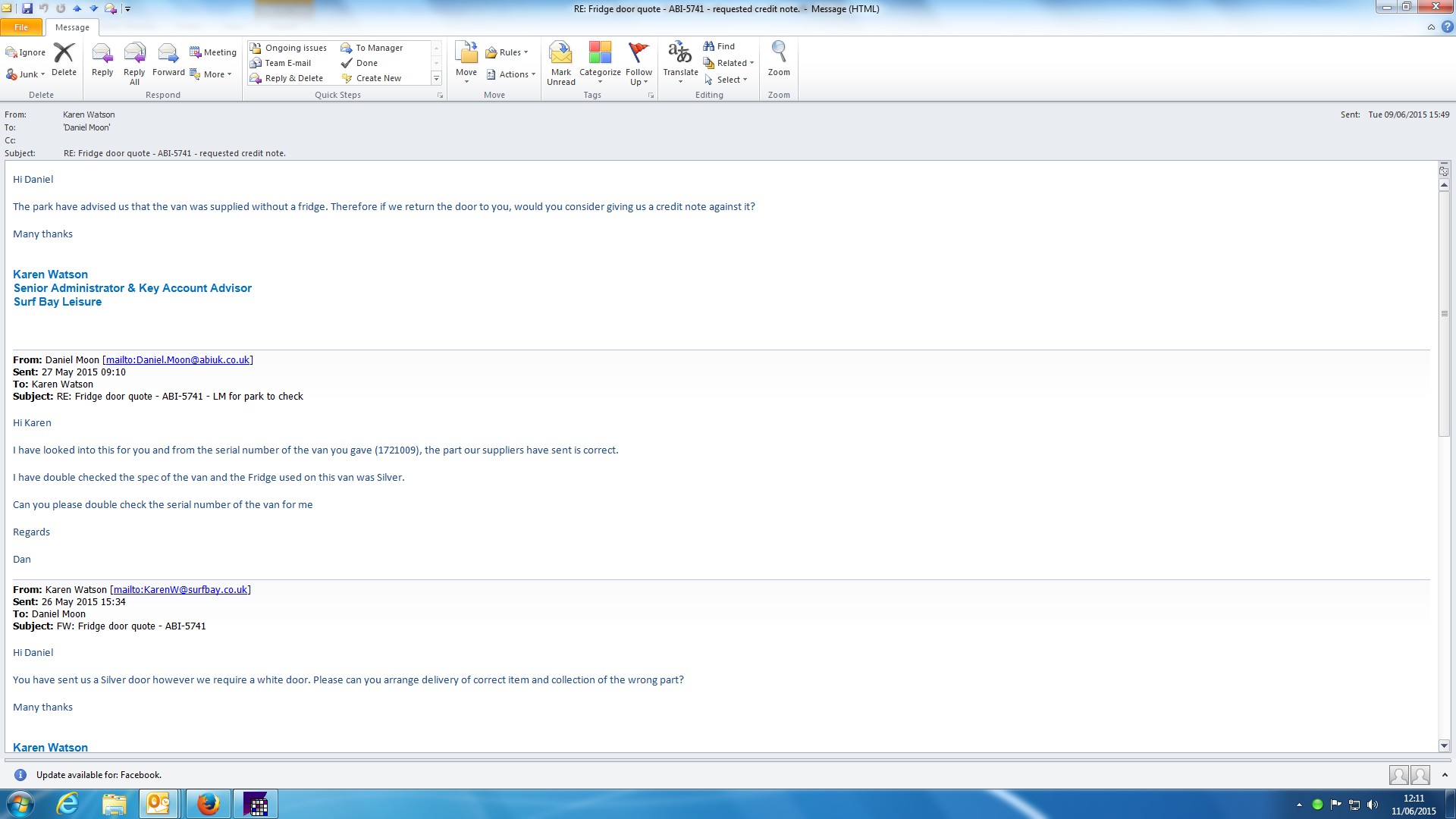1456x819 pixels.
Task: Open Firefox from the taskbar
Action: 208,804
